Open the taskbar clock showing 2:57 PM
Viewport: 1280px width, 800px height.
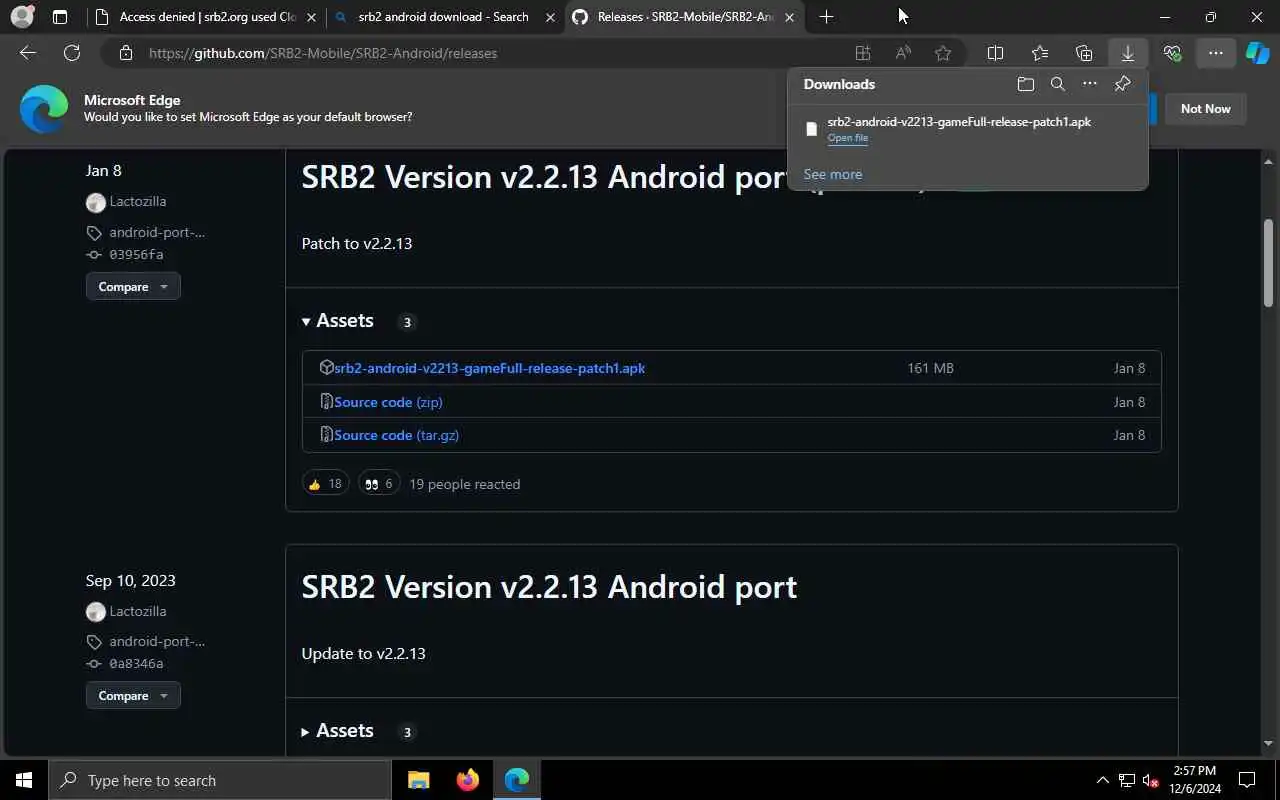click(x=1193, y=780)
